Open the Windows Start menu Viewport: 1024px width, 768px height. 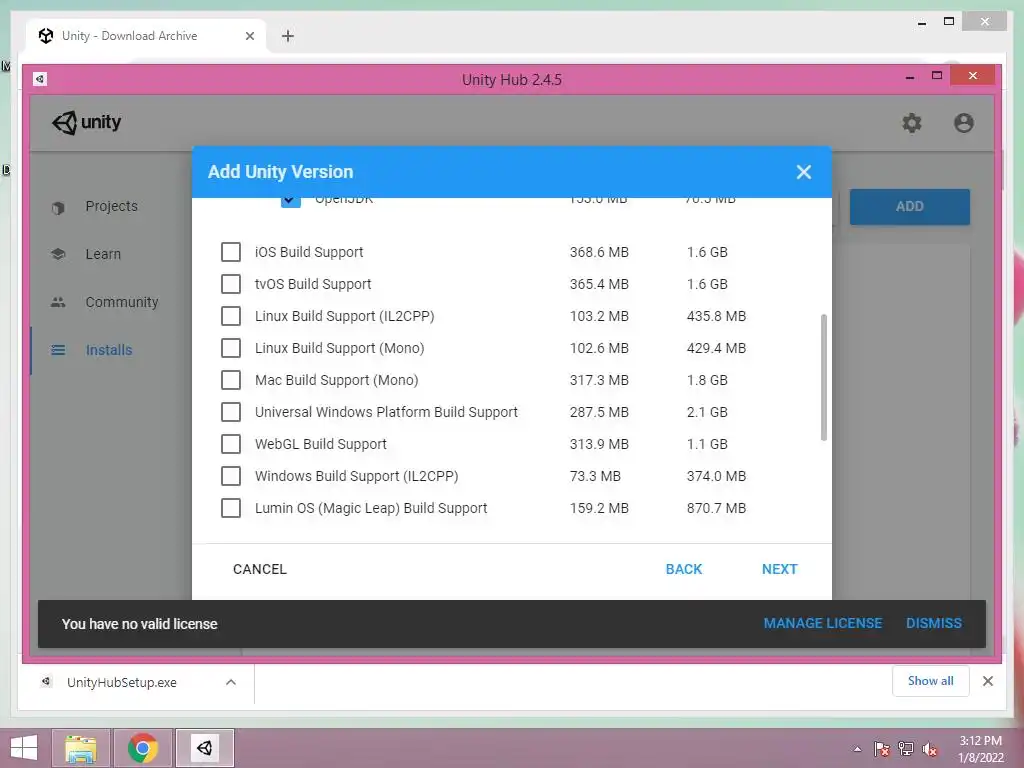pos(24,748)
